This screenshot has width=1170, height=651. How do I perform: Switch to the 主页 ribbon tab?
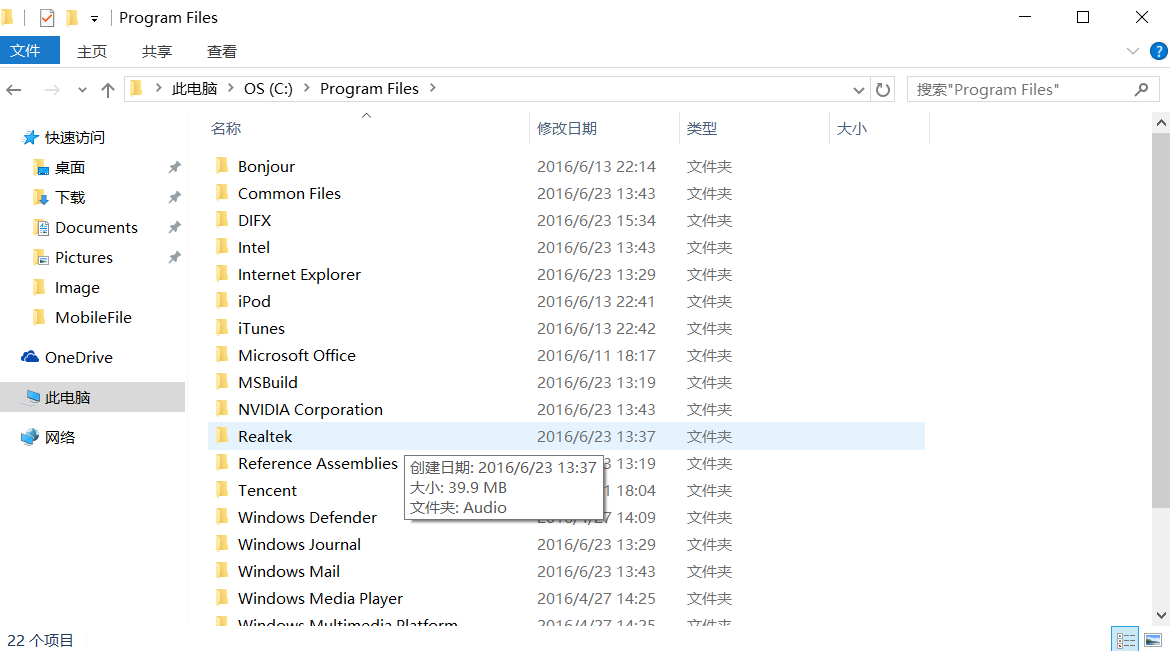(x=92, y=52)
